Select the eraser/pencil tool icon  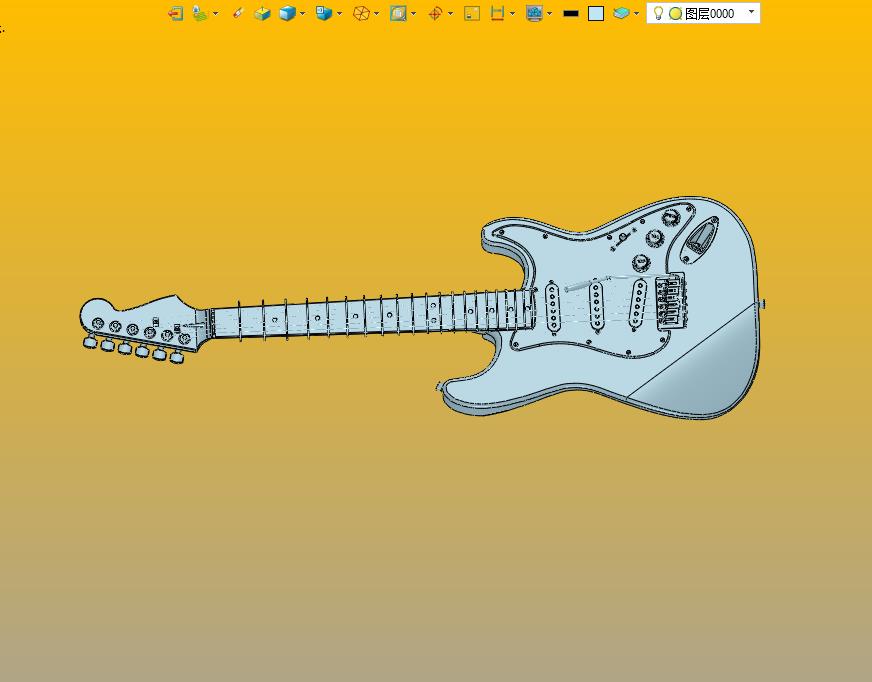pos(238,13)
